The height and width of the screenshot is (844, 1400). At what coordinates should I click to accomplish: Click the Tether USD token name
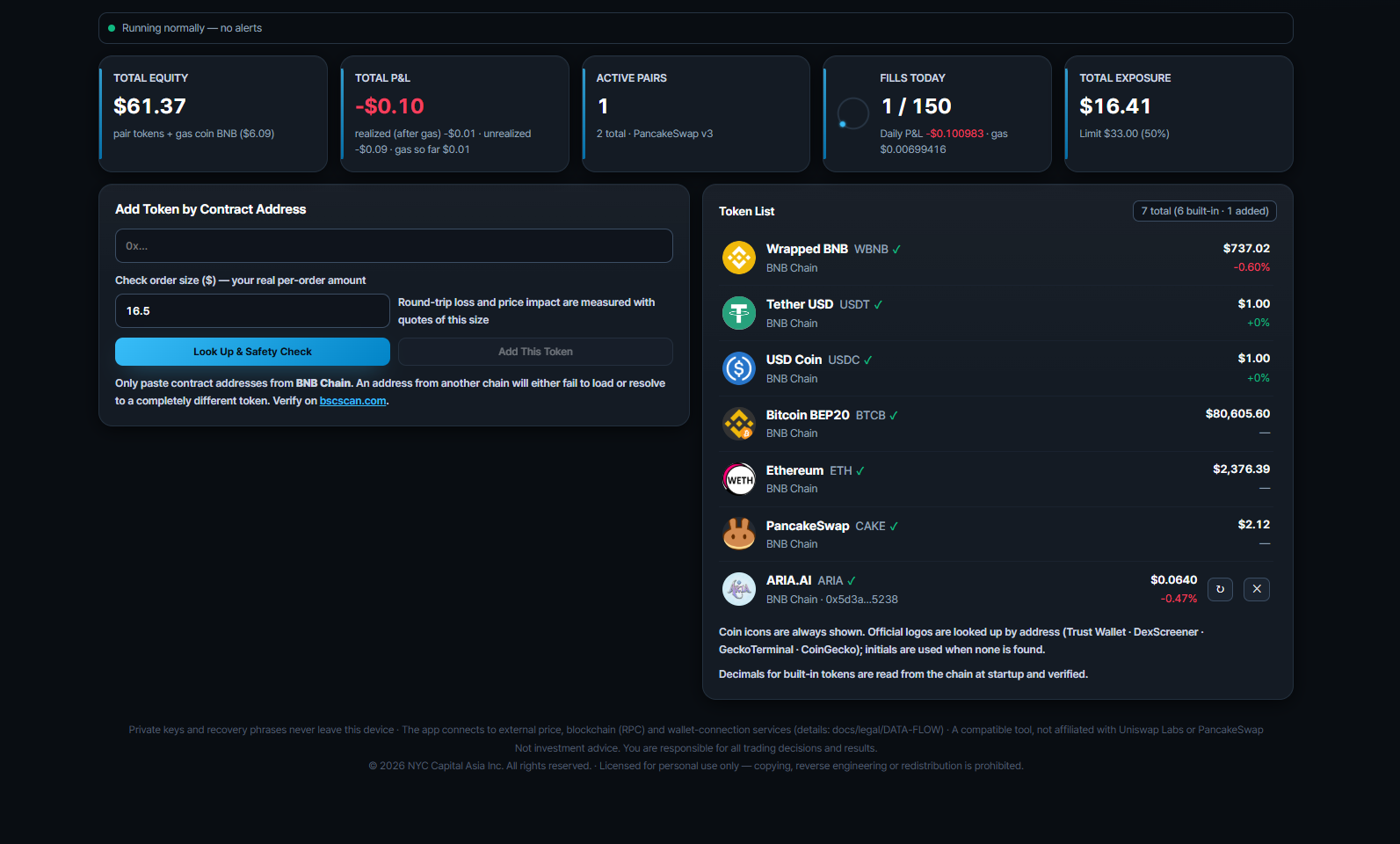(800, 304)
